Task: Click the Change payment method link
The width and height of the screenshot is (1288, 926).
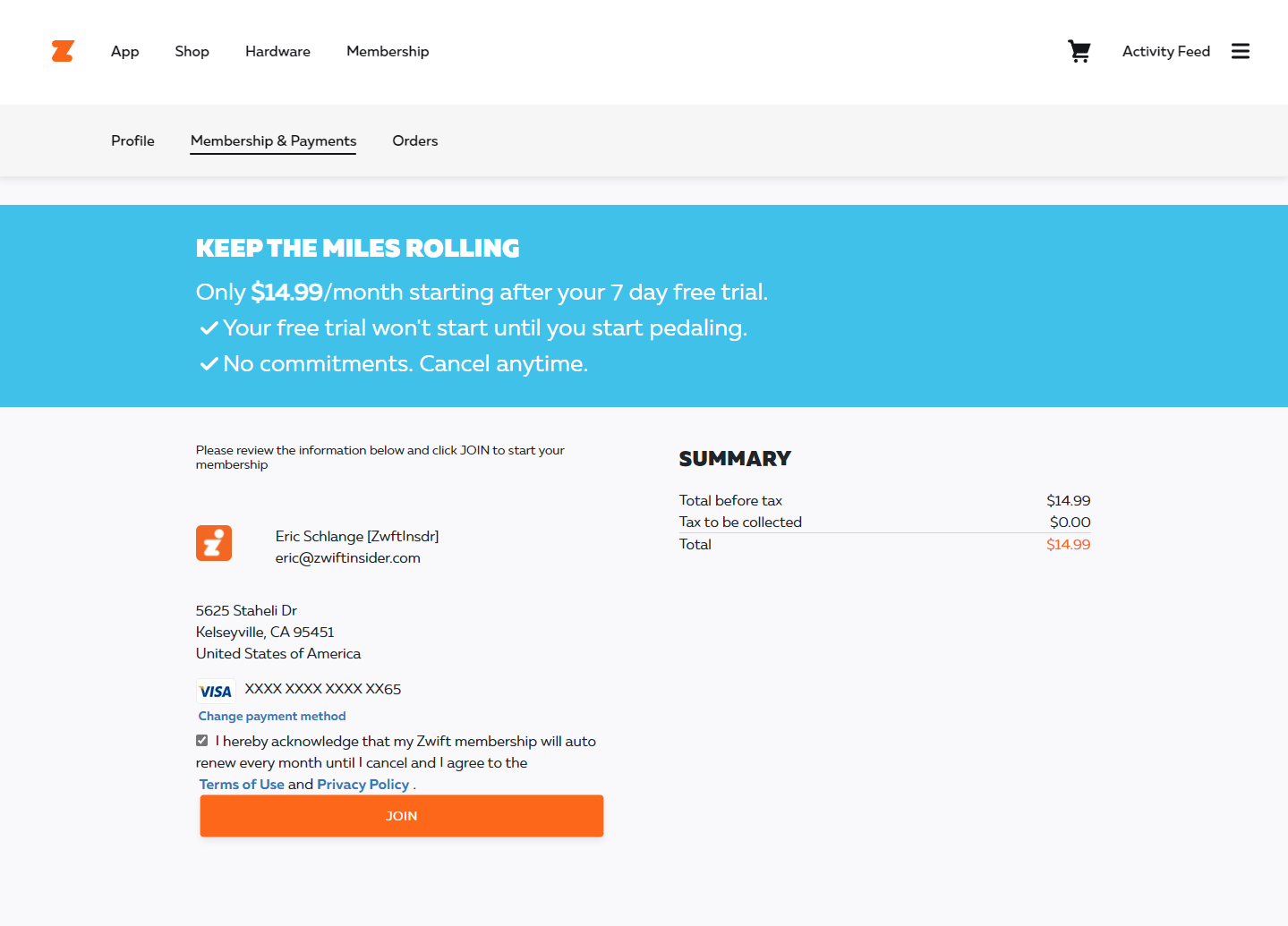Action: (272, 716)
